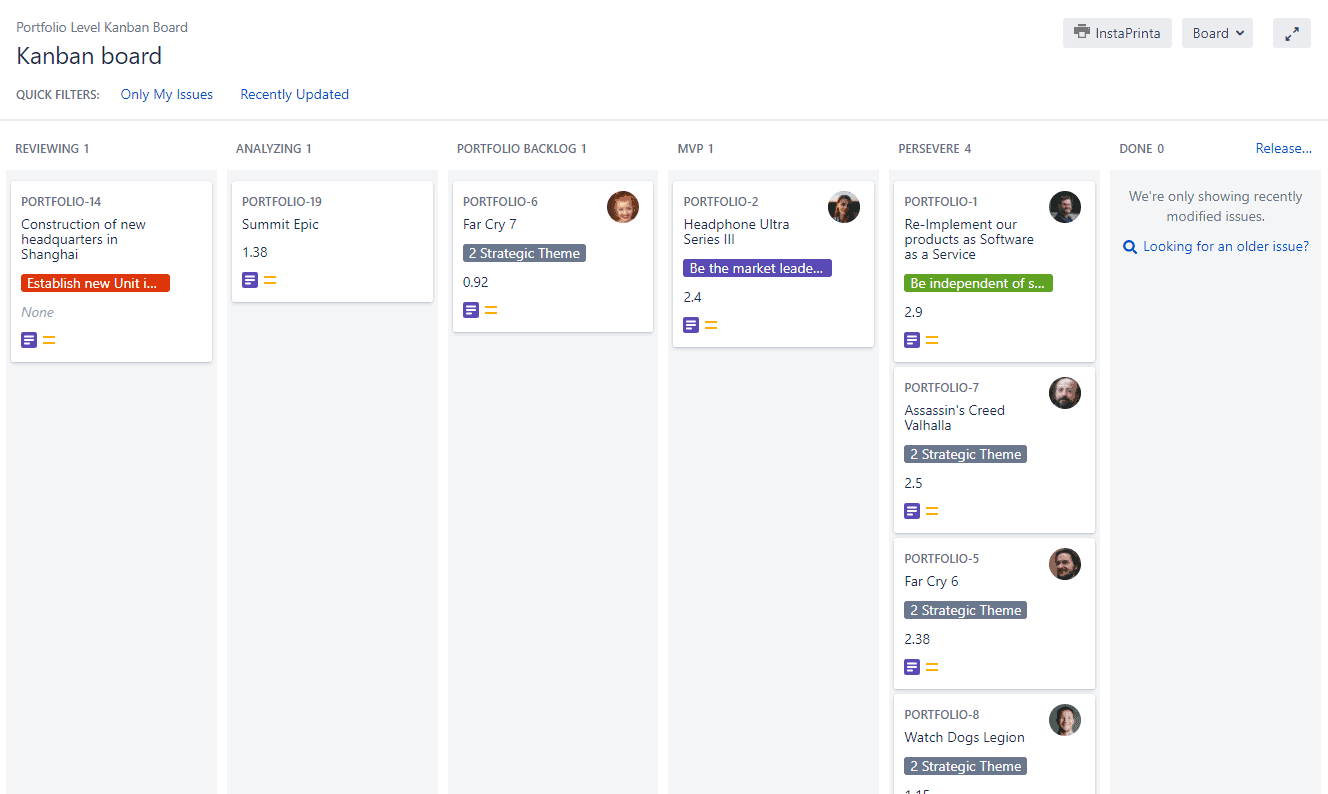Open the Portfolio Level Kanban Board breadcrumb

[x=101, y=27]
